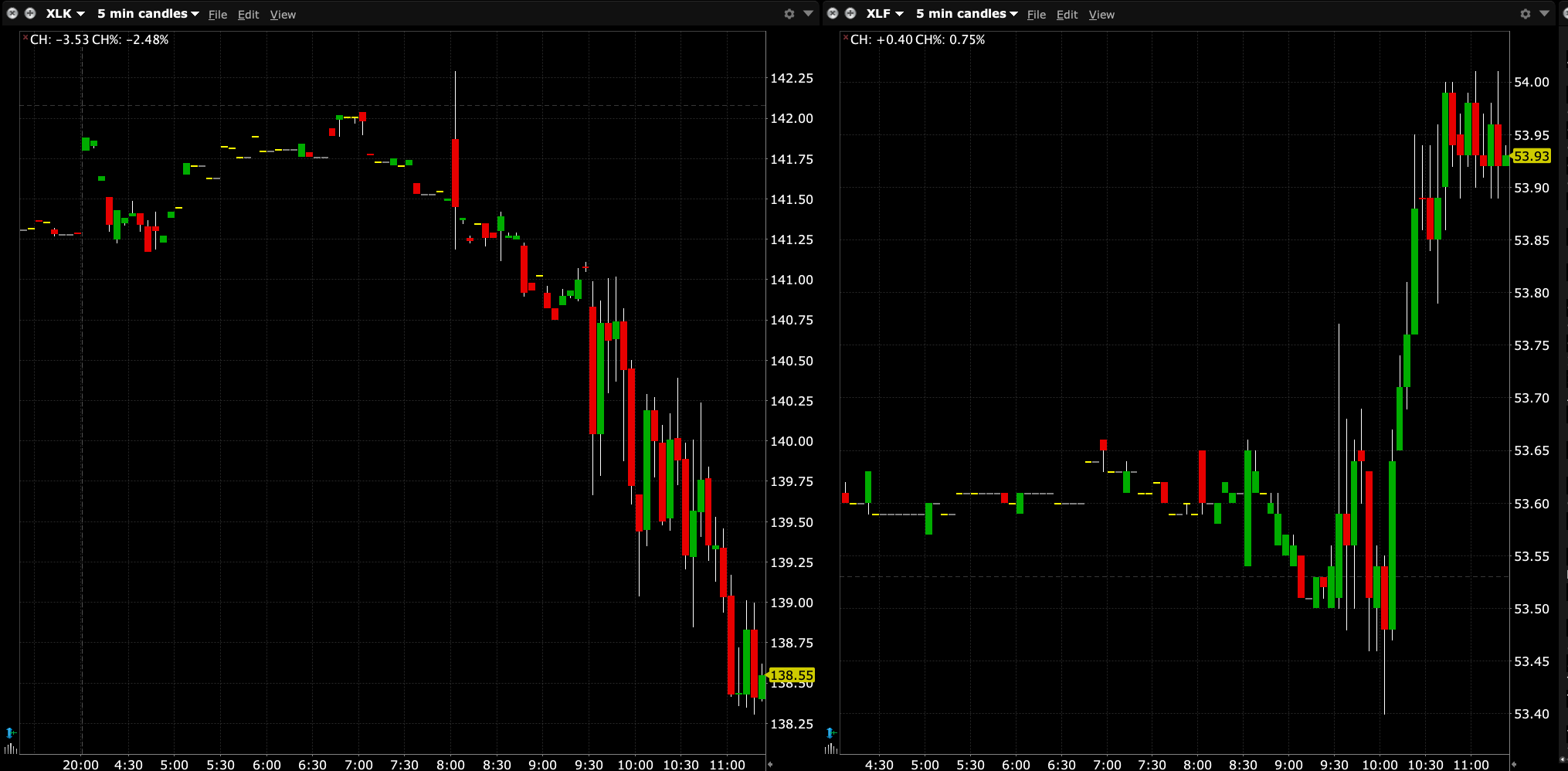
Task: Remove the CH label on XLK chart
Action: pyautogui.click(x=25, y=37)
